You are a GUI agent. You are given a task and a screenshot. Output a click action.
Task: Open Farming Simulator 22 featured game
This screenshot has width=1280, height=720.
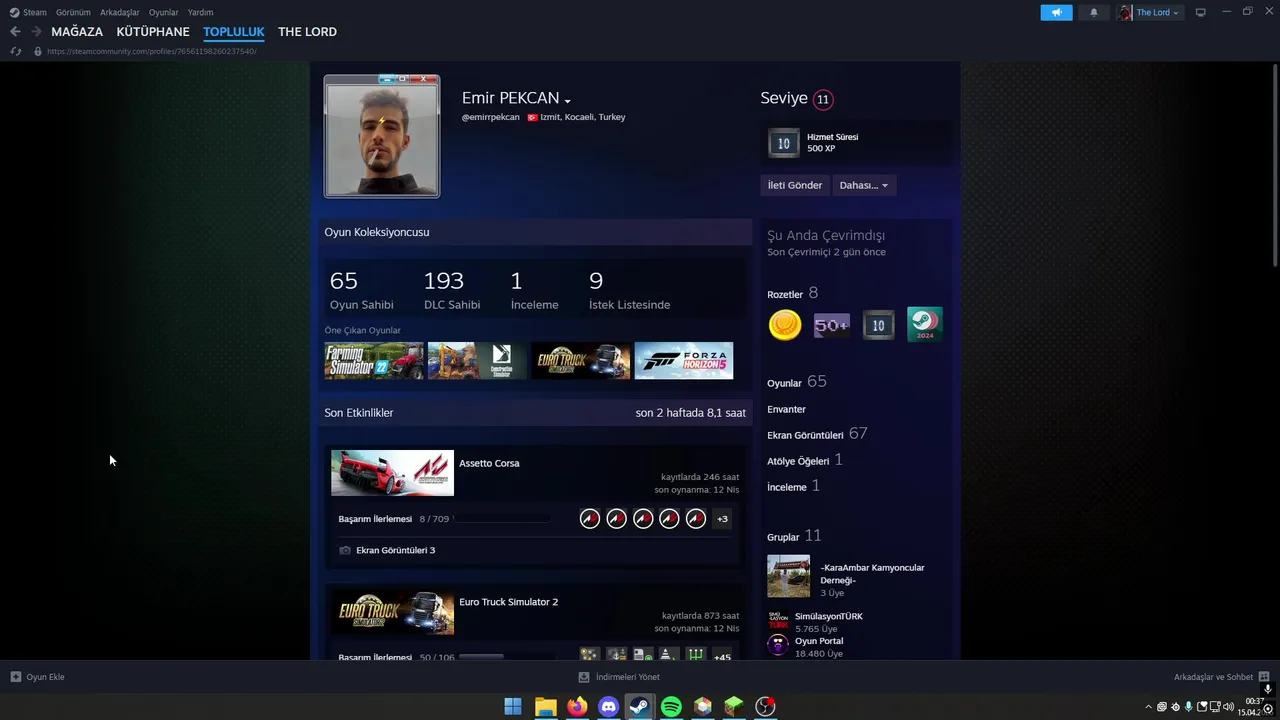point(374,361)
